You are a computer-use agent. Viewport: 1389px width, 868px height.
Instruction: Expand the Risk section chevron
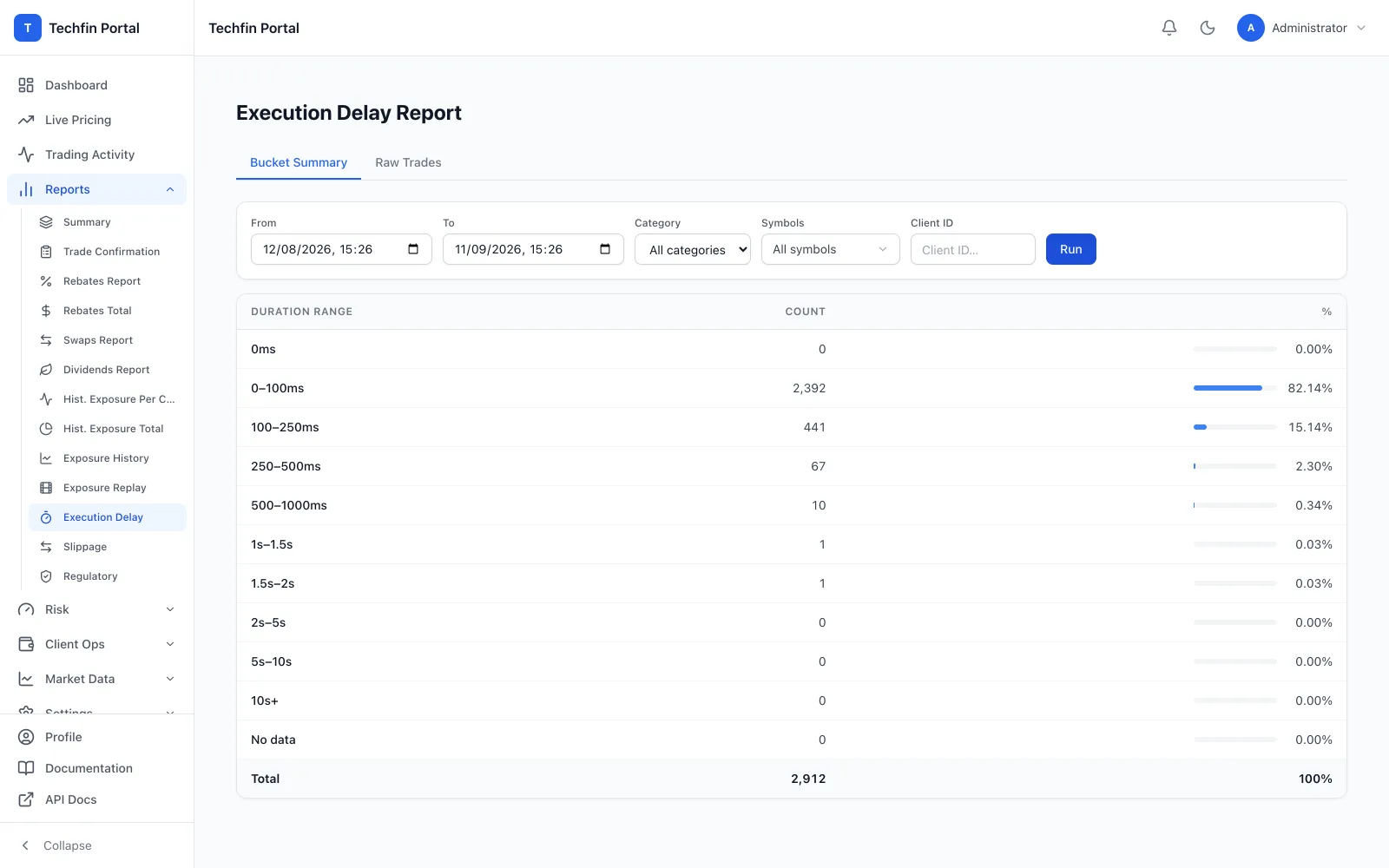[170, 609]
